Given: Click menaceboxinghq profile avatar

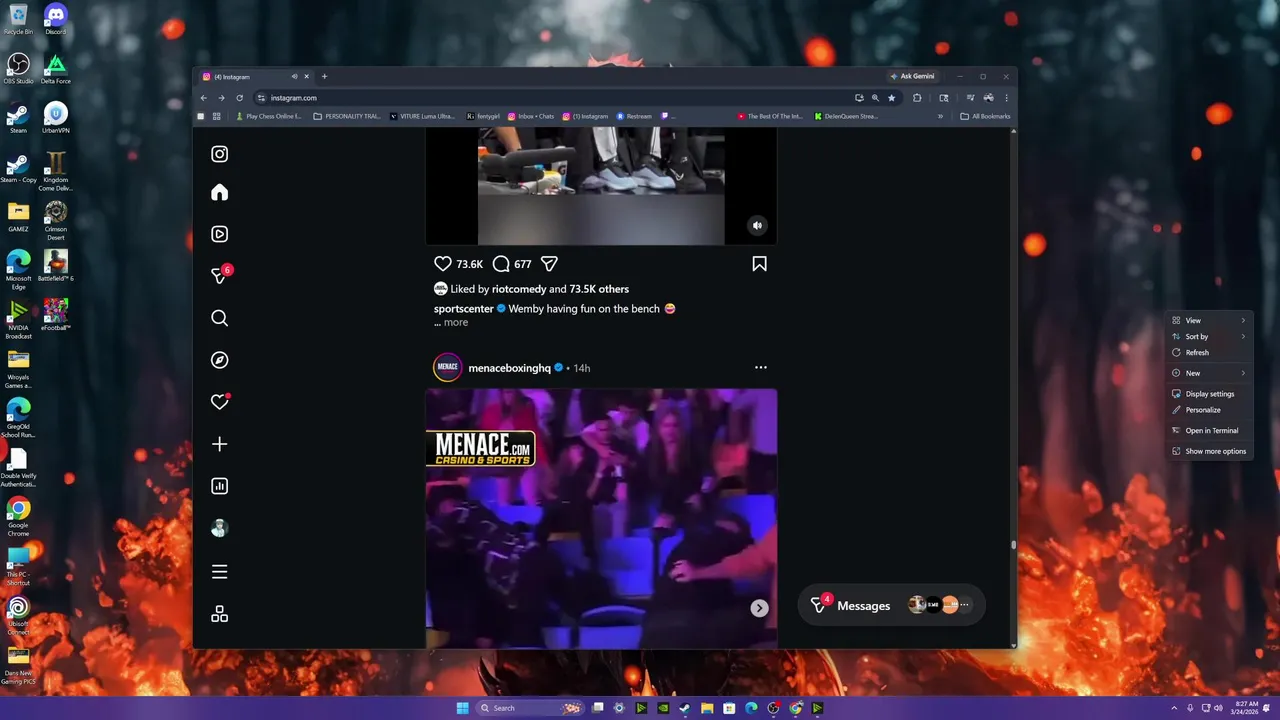Looking at the screenshot, I should [447, 367].
